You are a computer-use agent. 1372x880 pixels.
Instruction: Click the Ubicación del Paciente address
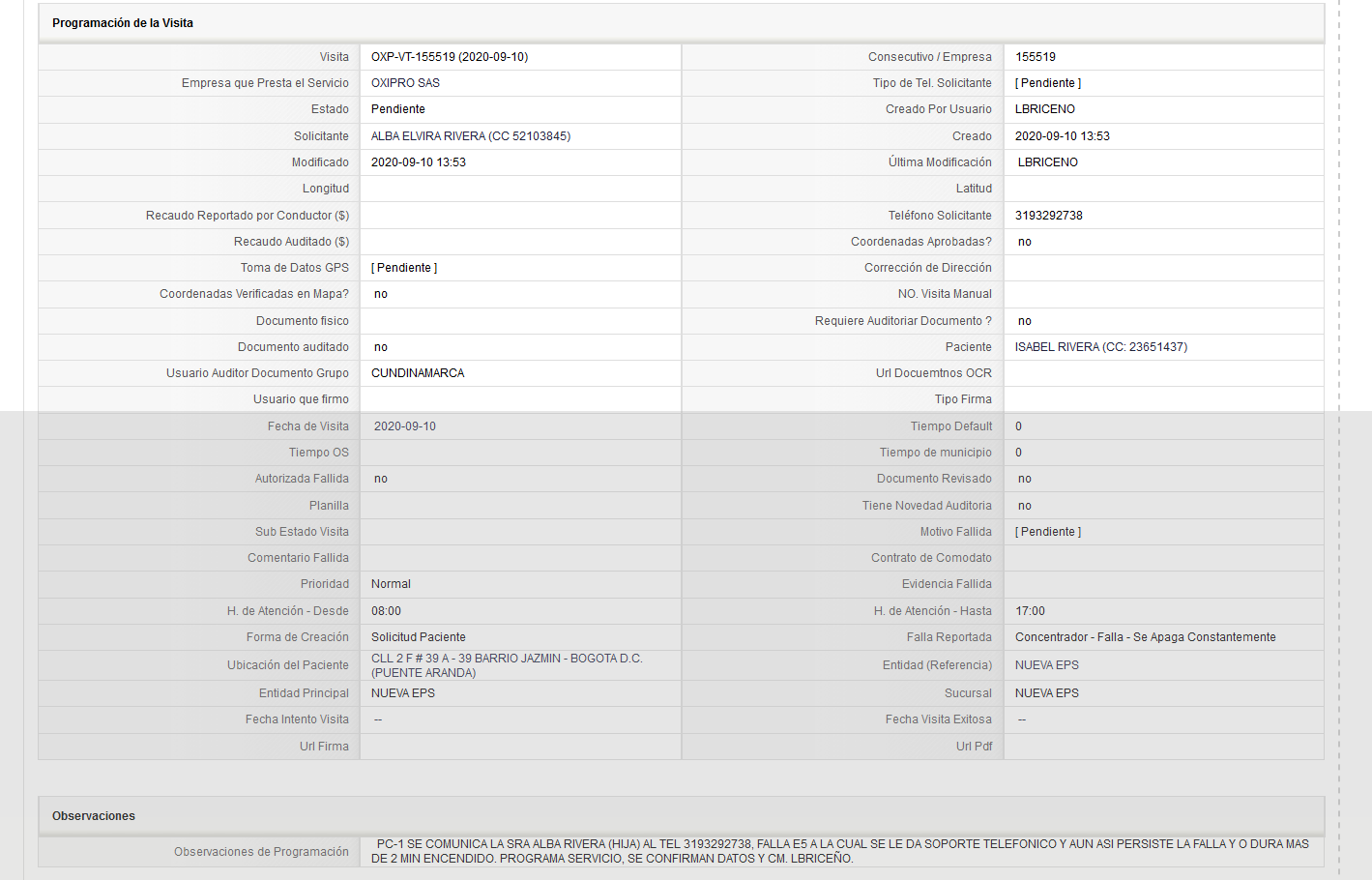(x=507, y=665)
